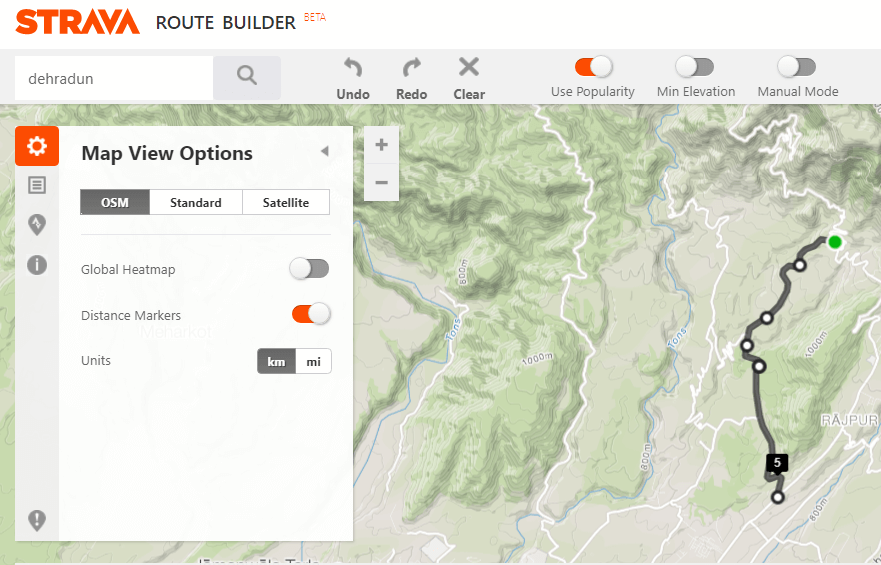Image resolution: width=881 pixels, height=565 pixels.
Task: Open the alert pin icon at sidebar bottom
Action: click(x=37, y=520)
